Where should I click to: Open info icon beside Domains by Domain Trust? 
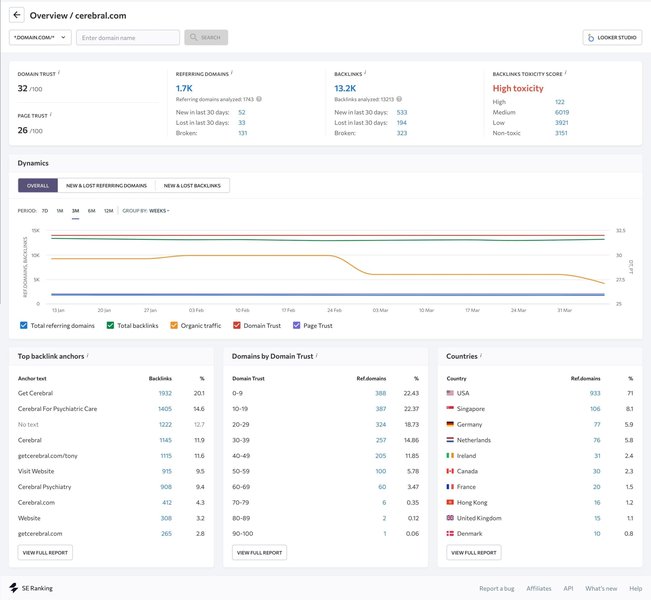317,355
